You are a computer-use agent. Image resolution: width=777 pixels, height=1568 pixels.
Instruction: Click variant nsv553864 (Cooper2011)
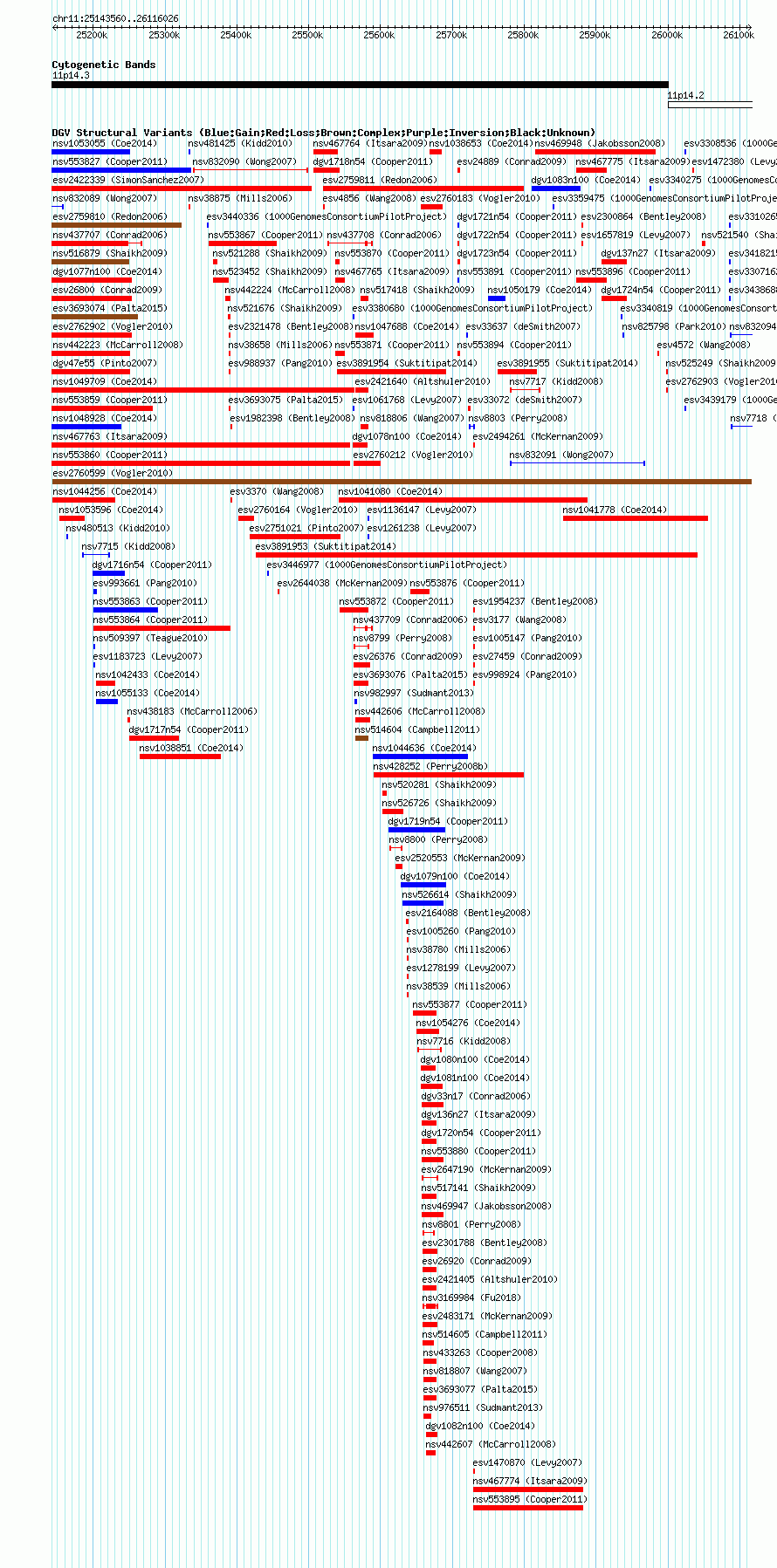(151, 620)
